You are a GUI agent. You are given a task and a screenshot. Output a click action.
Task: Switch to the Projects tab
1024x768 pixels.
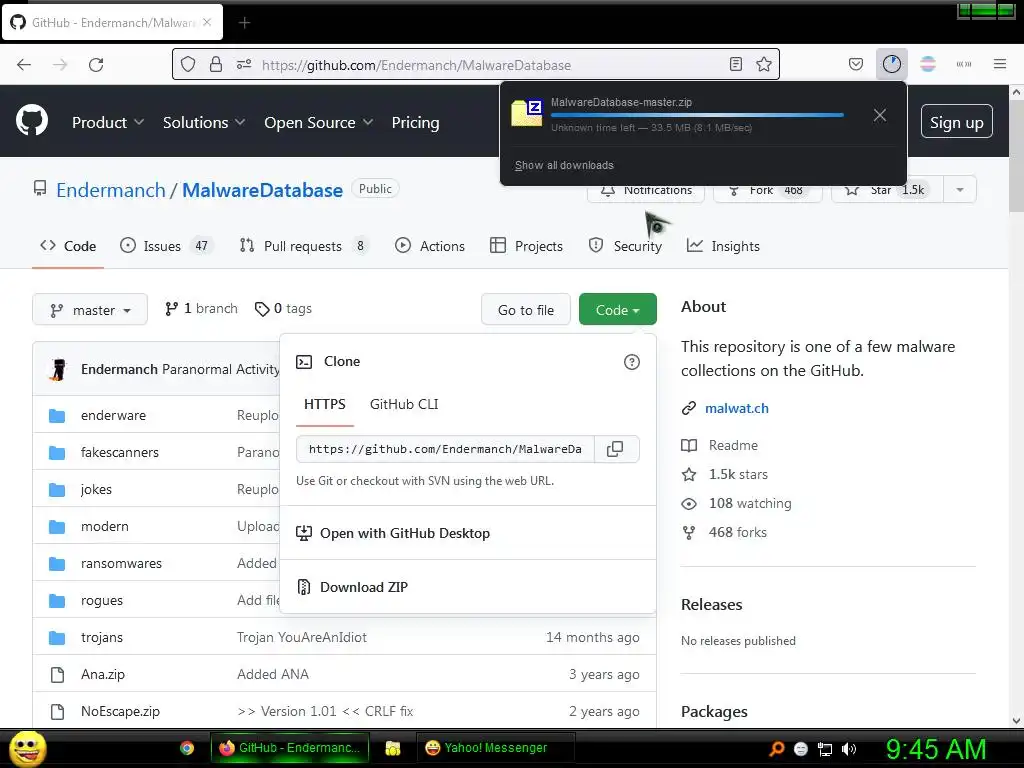point(526,246)
